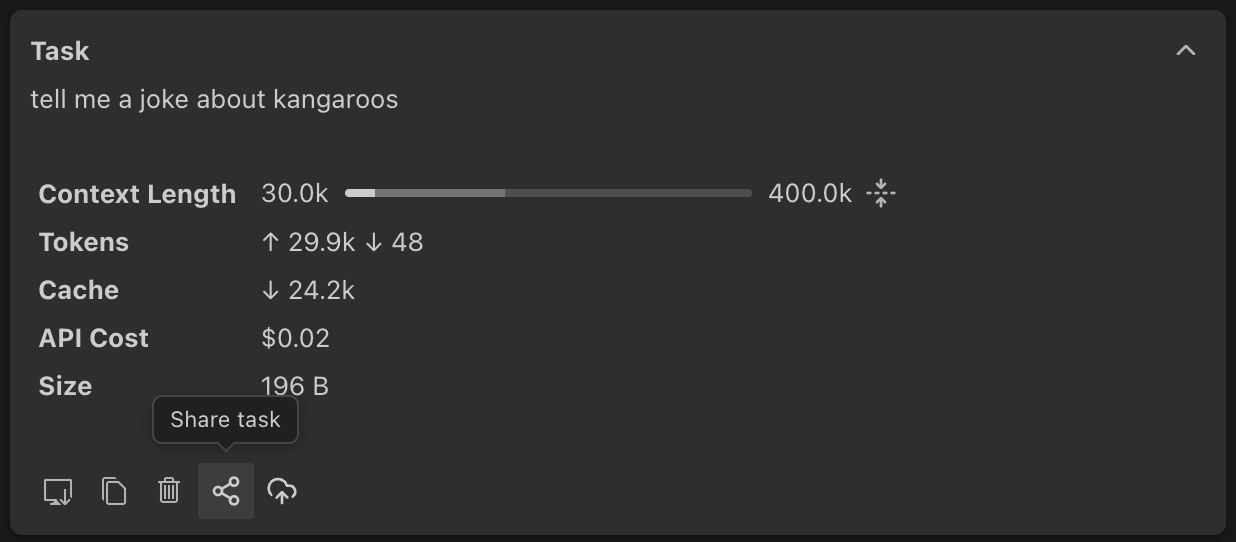Click the 196 B size value
Screen dimensions: 1236x542
[295, 386]
